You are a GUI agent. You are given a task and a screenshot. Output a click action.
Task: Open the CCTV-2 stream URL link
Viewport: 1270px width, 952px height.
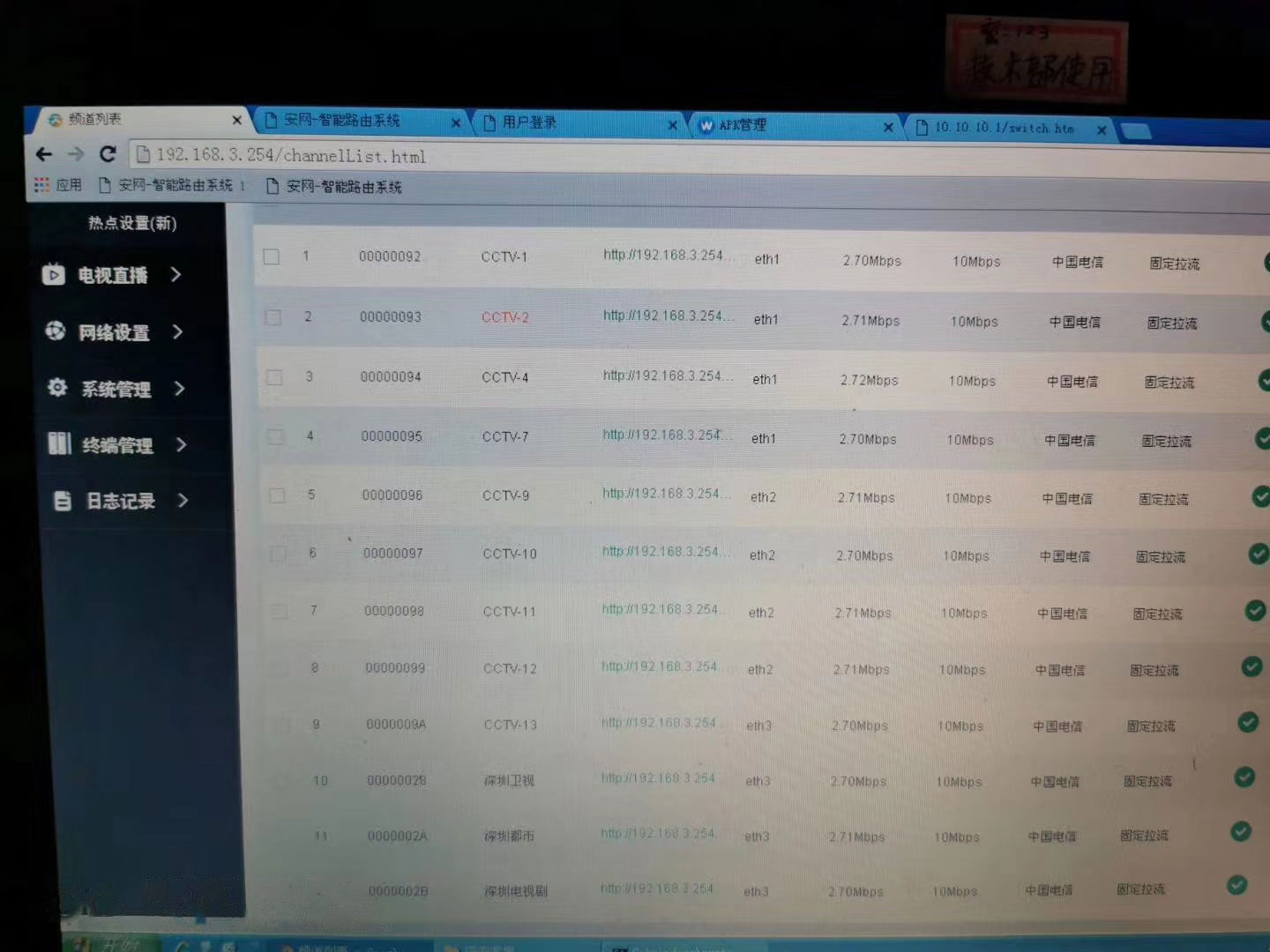click(667, 316)
